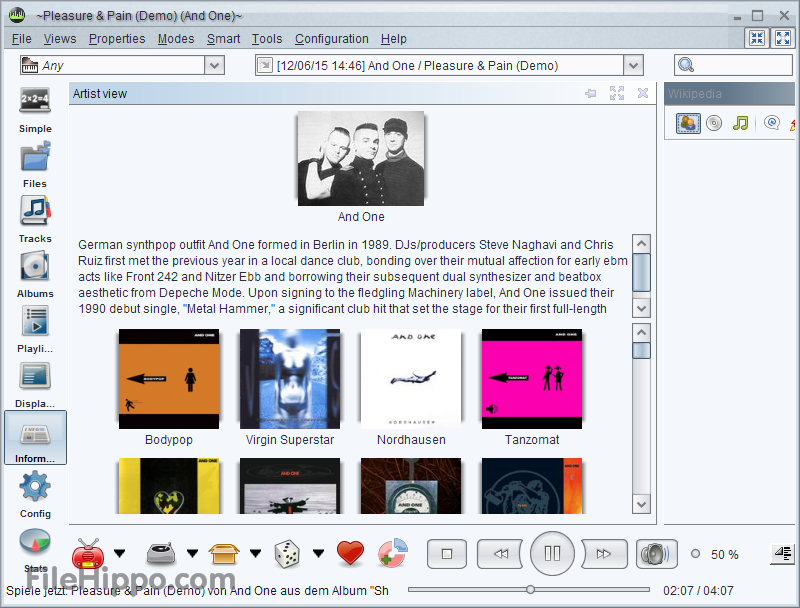
Task: Click the track progress slider
Action: coord(529,590)
